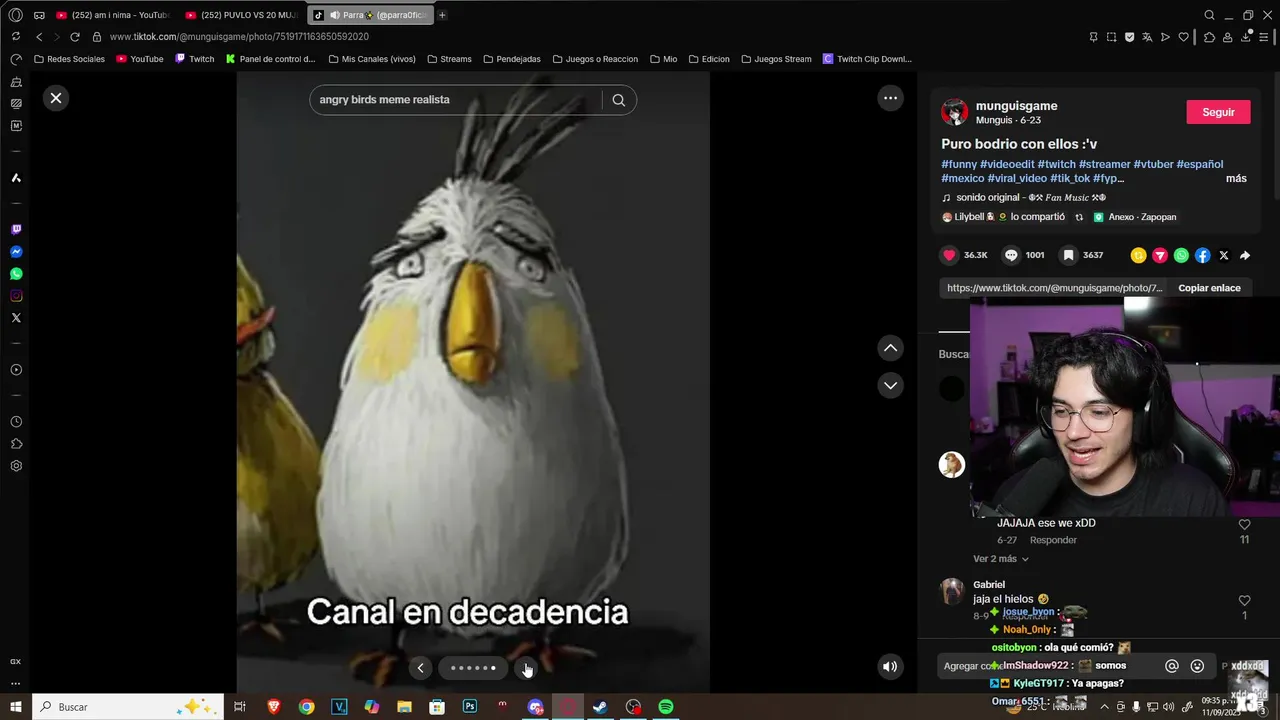Copy link with Copiar enlace
1280x720 pixels.
(1209, 288)
